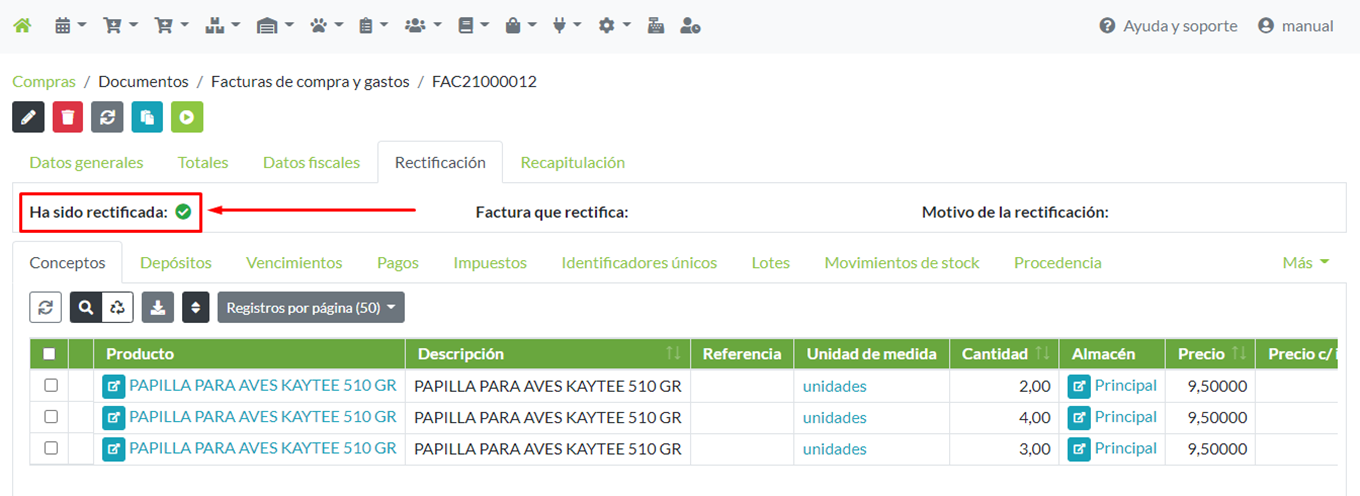This screenshot has height=496, width=1360.
Task: Open the shopping bag menu
Action: [x=521, y=26]
